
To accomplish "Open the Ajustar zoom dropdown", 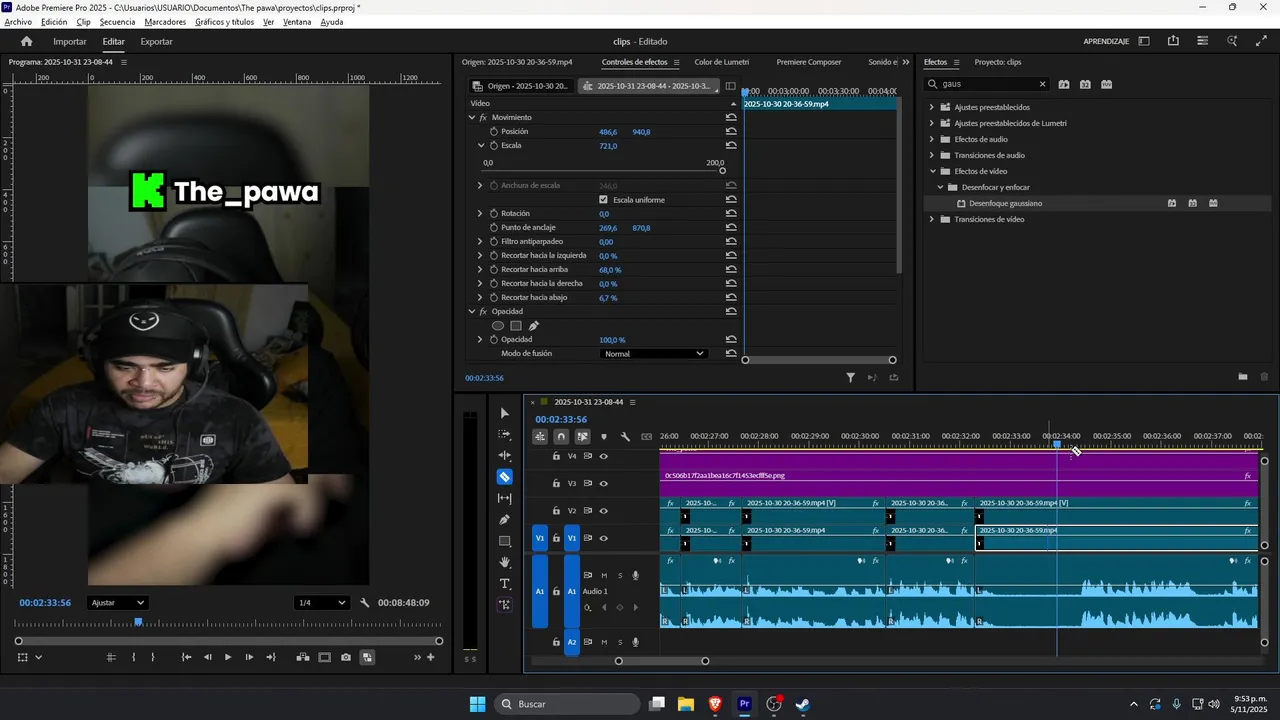I will (x=118, y=603).
